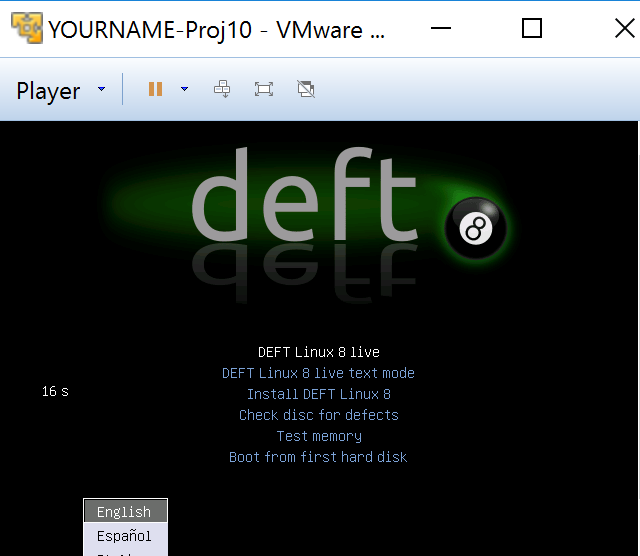Maximize the VMware Player window

[x=532, y=28]
